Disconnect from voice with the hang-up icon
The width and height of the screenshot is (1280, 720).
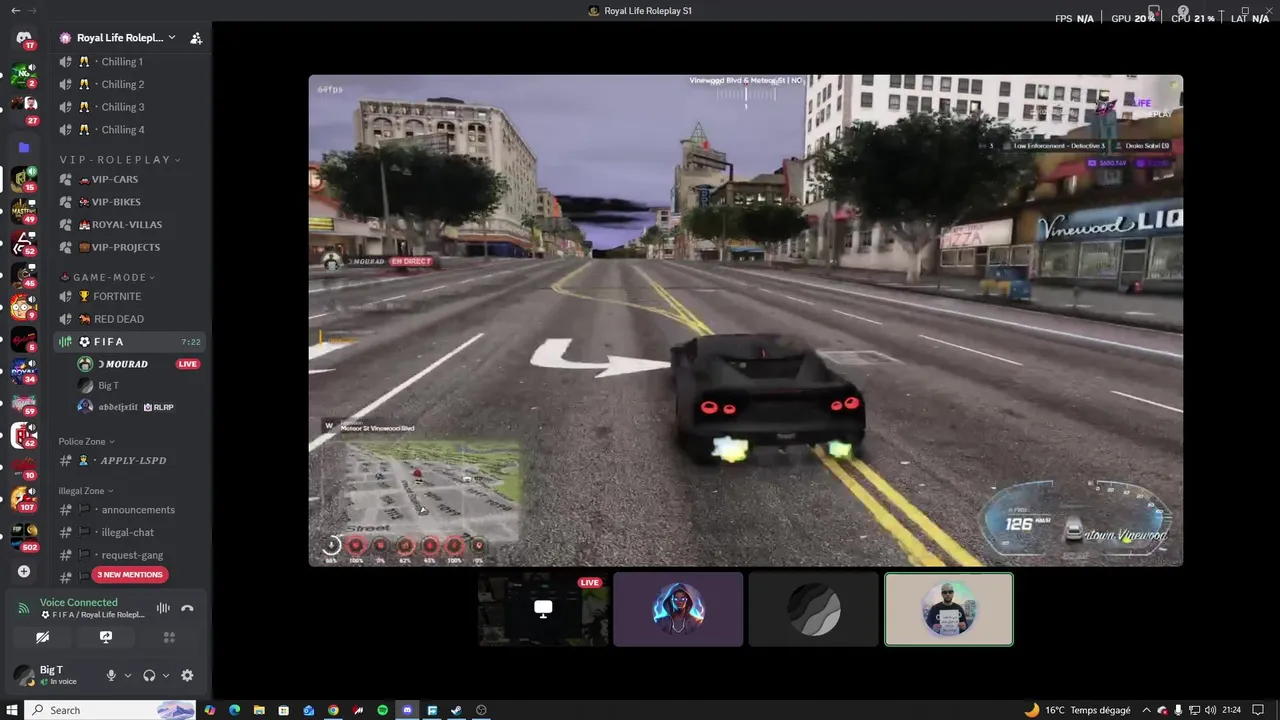coord(187,608)
